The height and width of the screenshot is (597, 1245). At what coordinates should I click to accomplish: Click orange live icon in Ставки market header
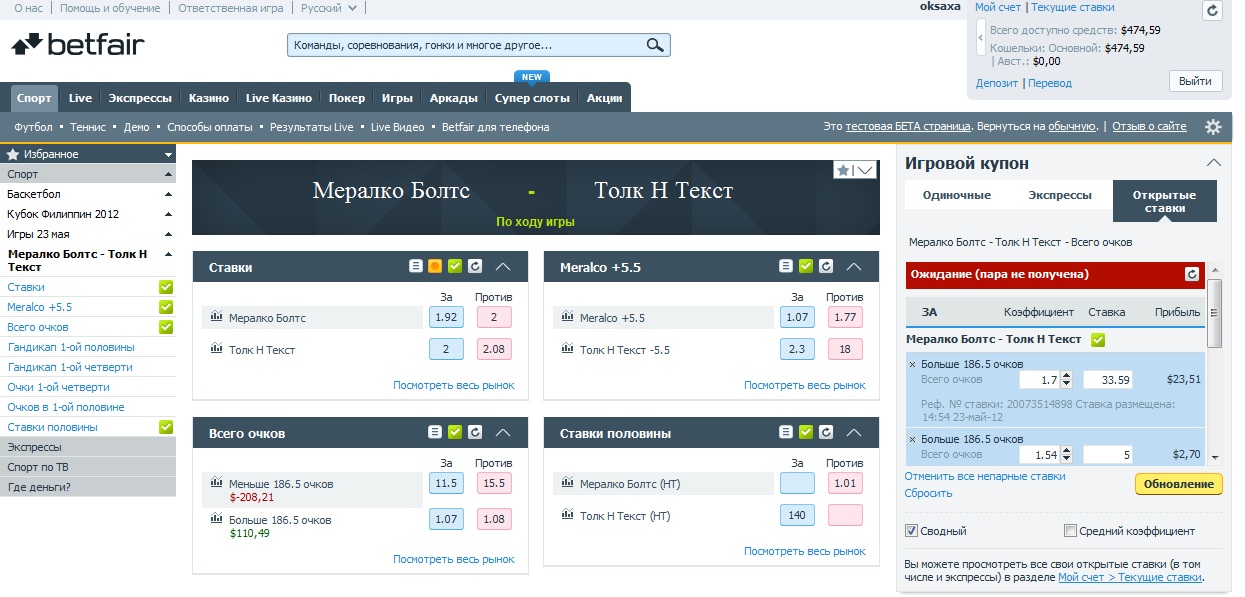pos(435,267)
